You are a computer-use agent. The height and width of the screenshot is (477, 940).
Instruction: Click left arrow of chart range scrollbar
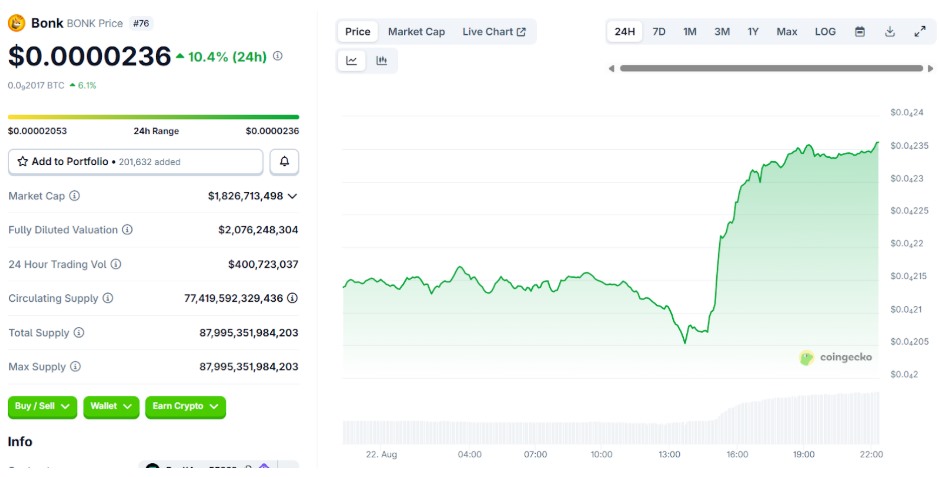tap(611, 68)
